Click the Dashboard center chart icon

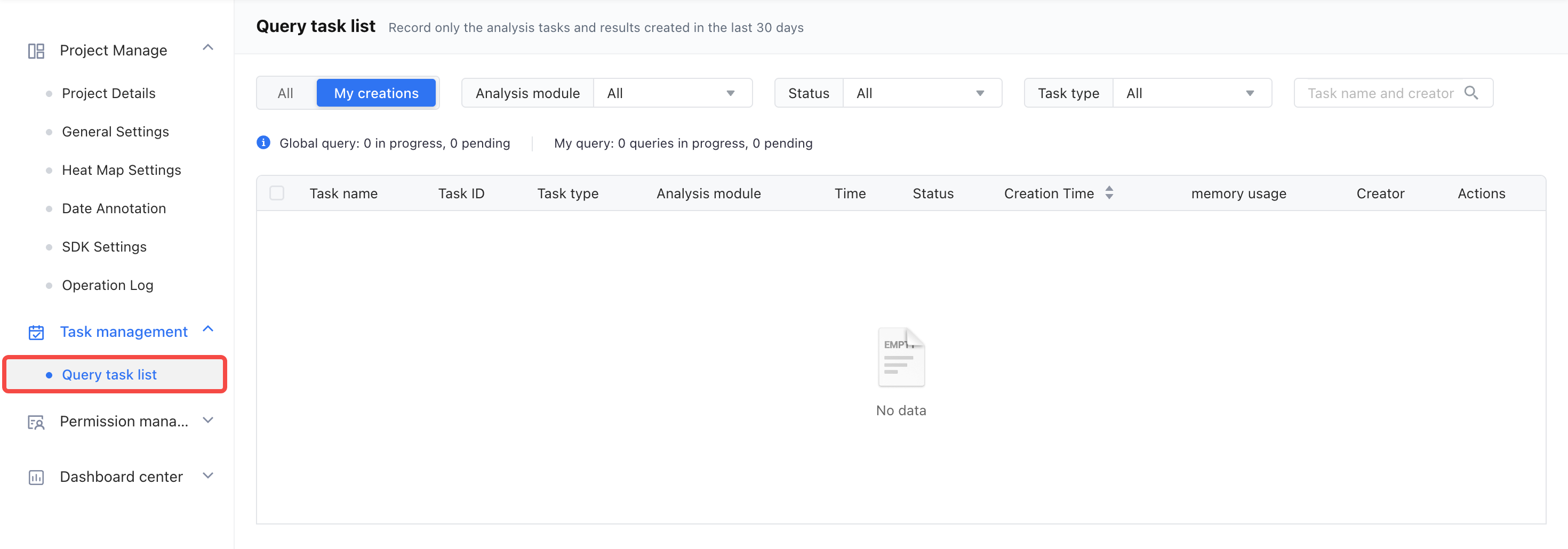(36, 477)
